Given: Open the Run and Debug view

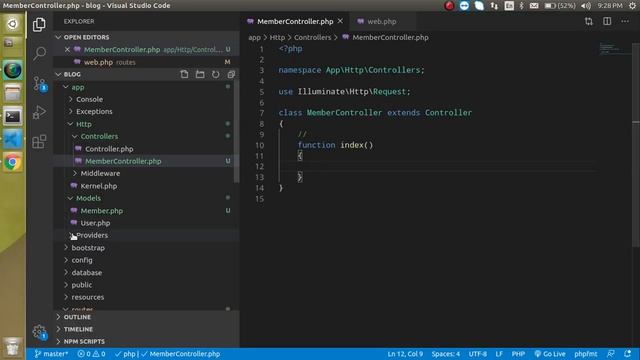Looking at the screenshot, I should click(x=39, y=112).
